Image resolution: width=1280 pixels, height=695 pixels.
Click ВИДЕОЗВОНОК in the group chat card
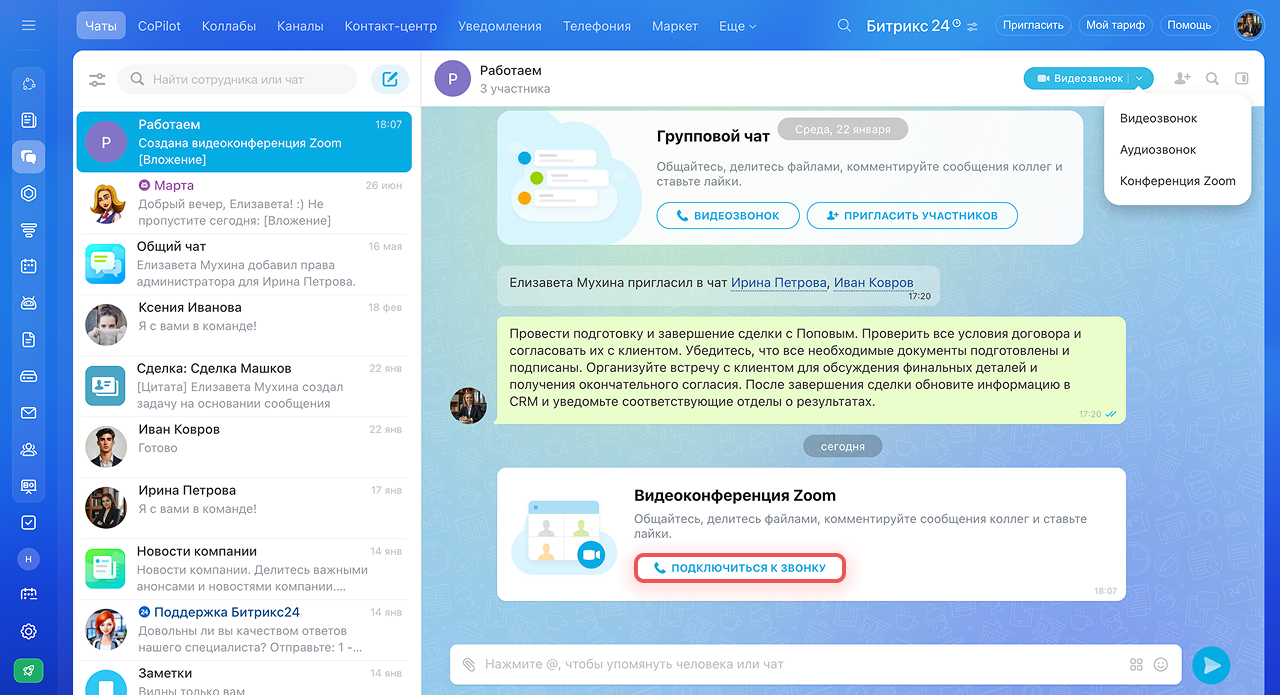[728, 215]
